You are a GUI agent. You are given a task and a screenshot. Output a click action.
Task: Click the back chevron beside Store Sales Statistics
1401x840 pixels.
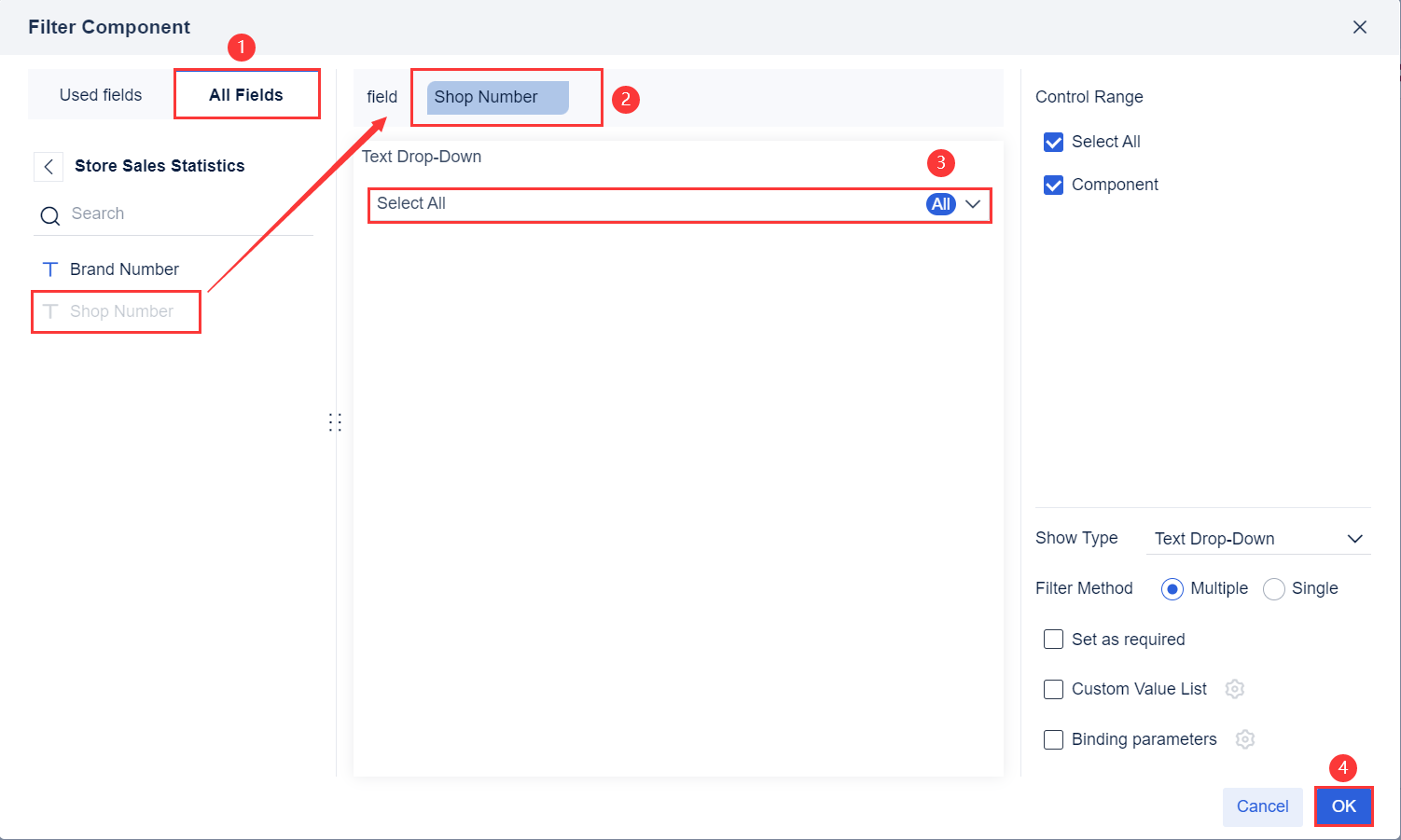pos(48,166)
